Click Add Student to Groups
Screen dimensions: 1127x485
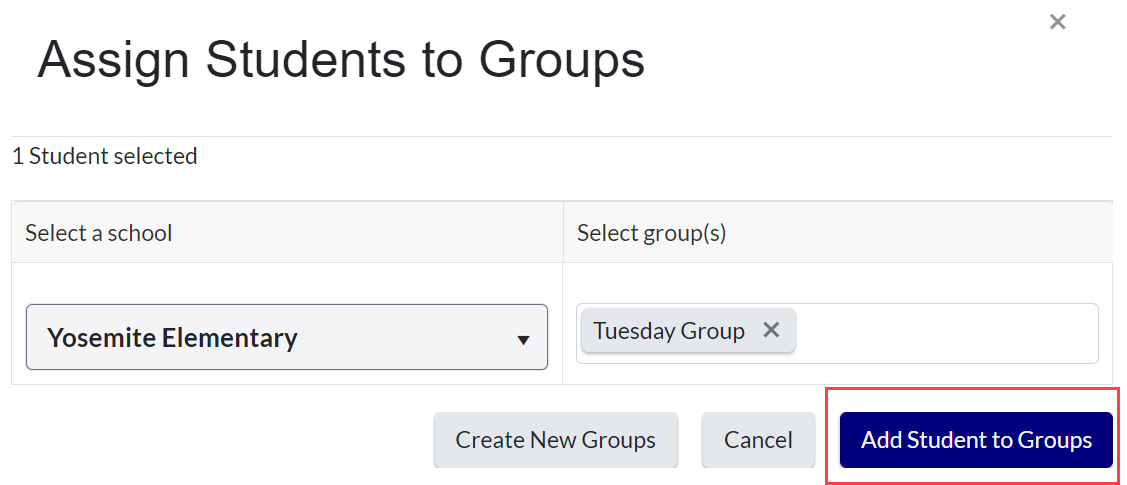(x=976, y=440)
